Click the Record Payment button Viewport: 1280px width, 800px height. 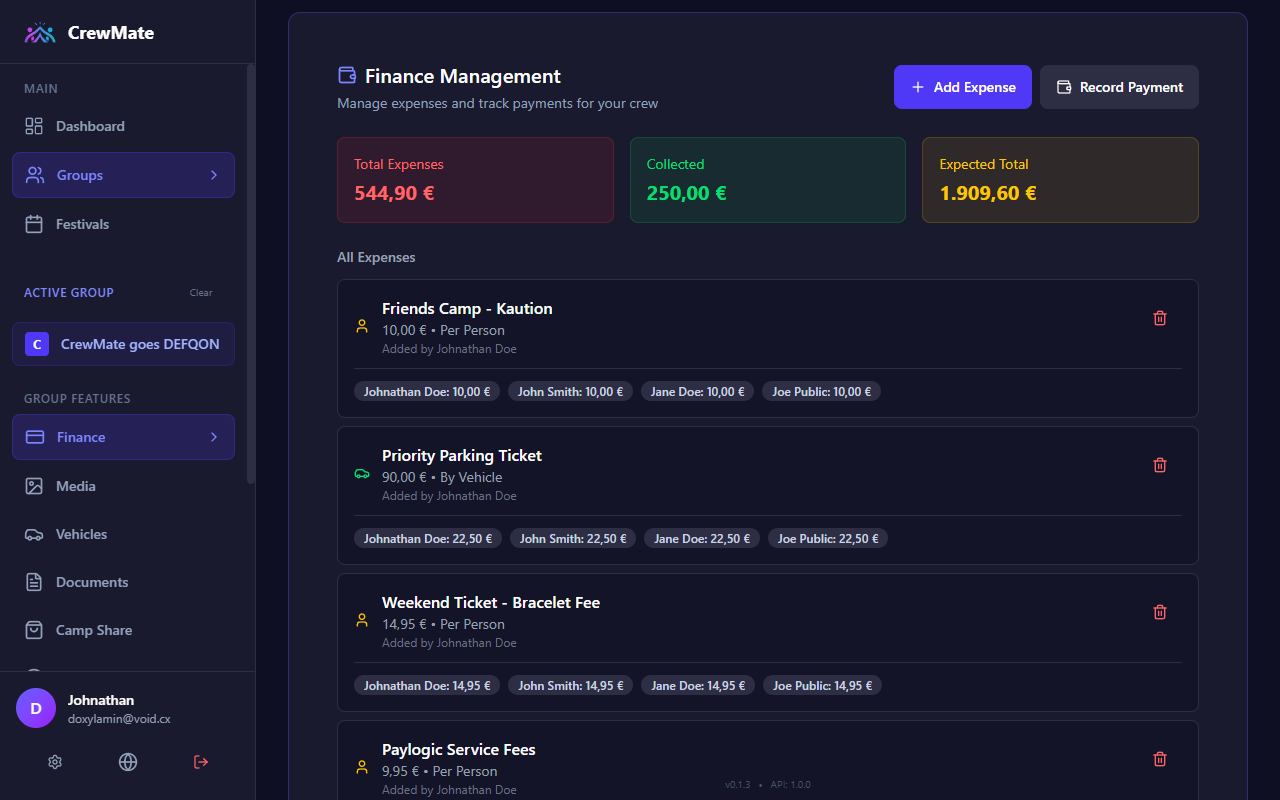point(1119,87)
